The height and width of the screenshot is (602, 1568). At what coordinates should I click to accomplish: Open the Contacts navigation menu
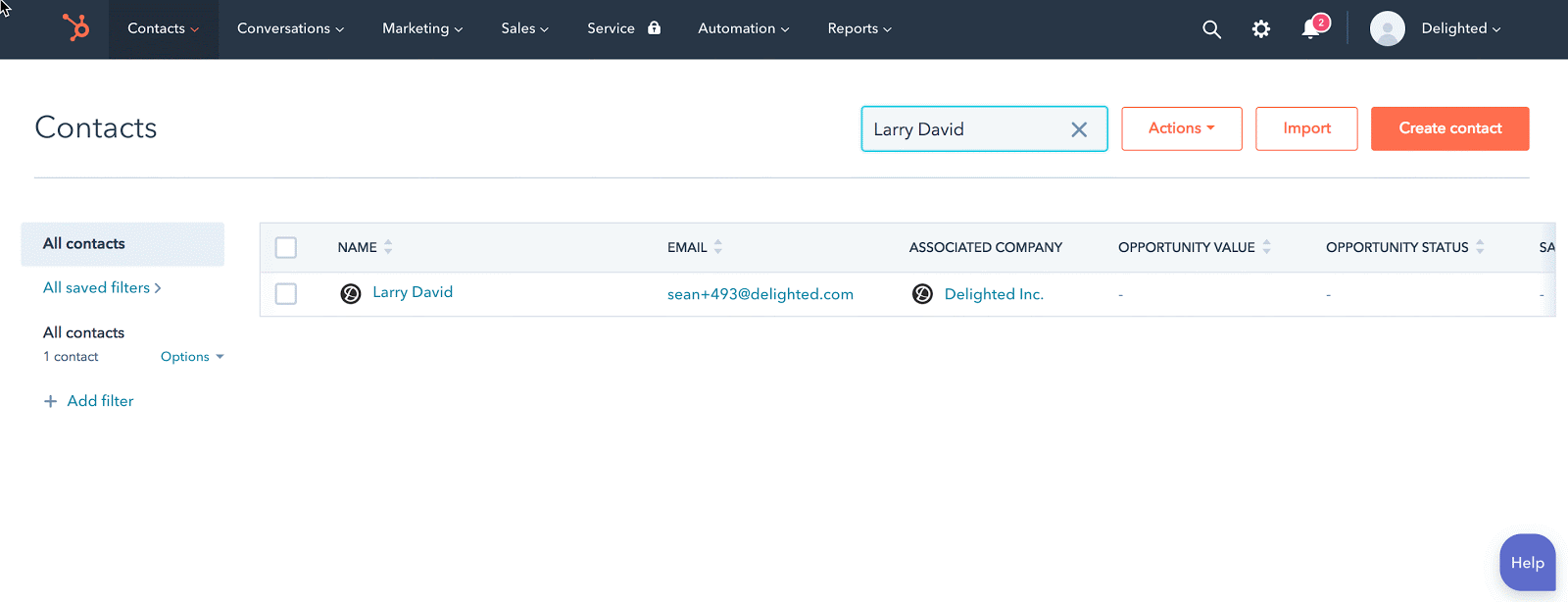click(x=164, y=28)
